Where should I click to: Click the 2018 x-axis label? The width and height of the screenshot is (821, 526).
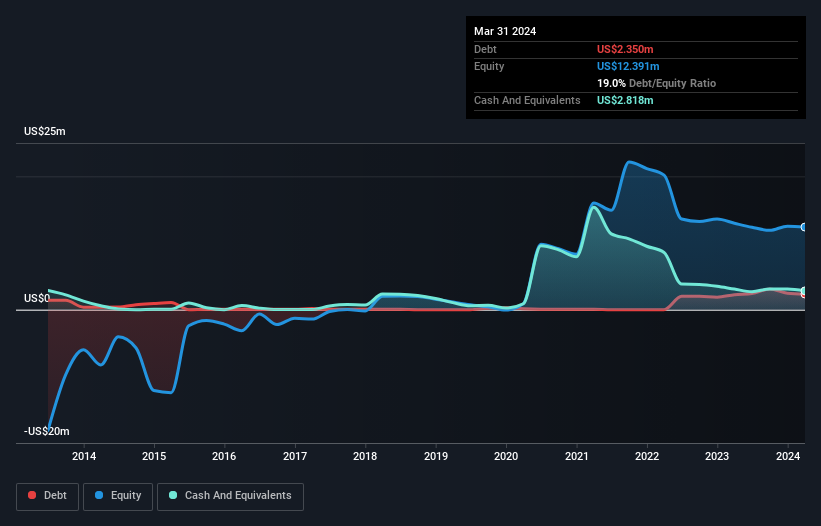365,456
